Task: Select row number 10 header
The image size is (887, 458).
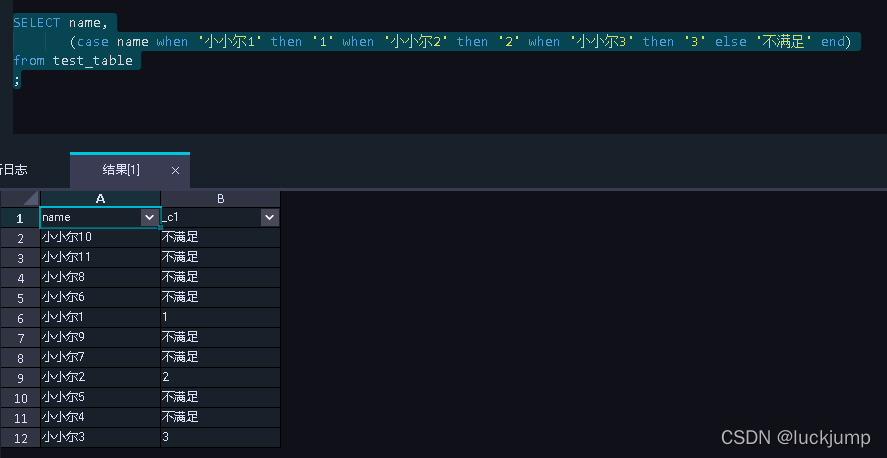Action: 20,398
